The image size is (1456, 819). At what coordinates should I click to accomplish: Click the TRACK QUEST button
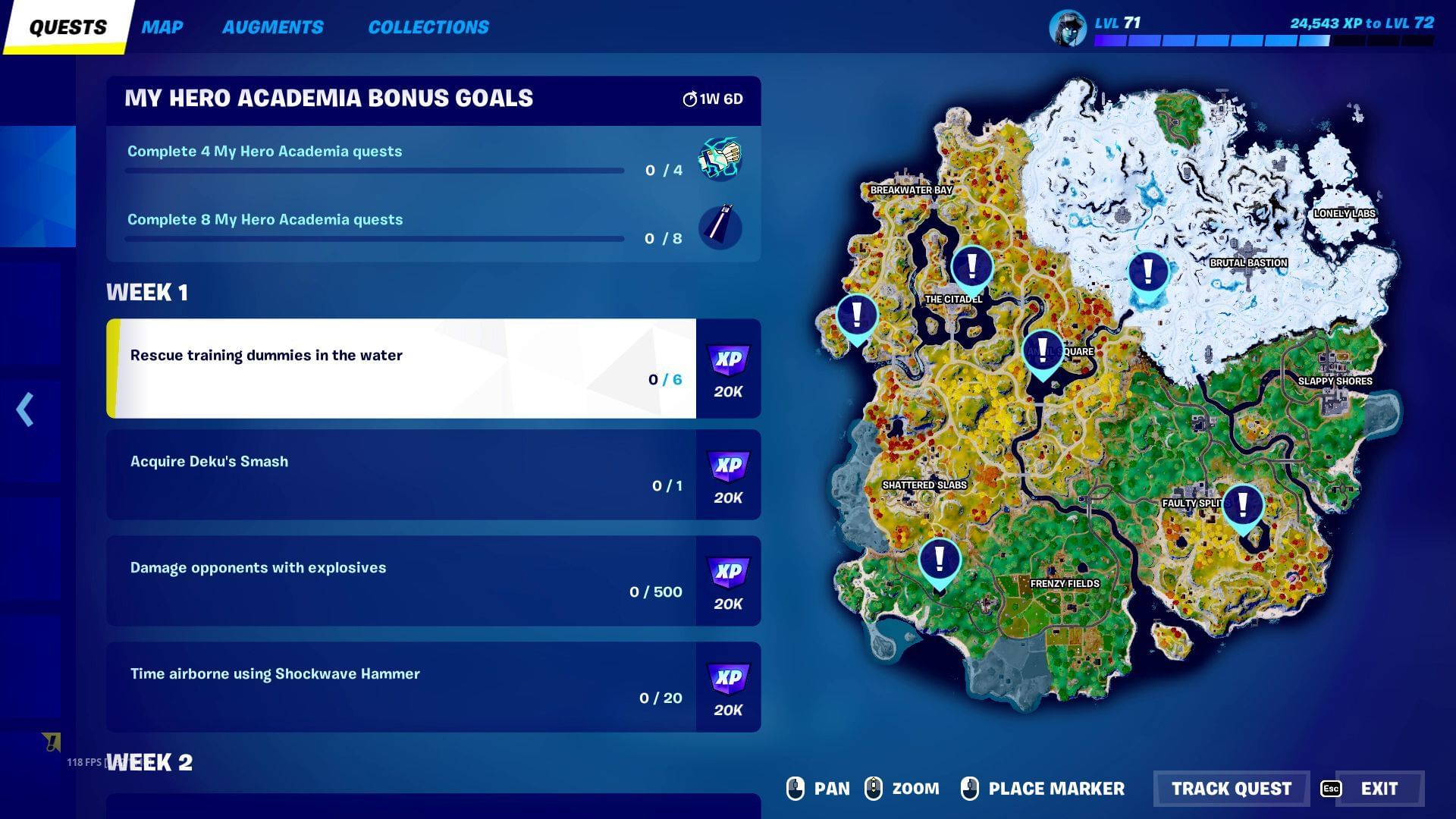[1233, 788]
